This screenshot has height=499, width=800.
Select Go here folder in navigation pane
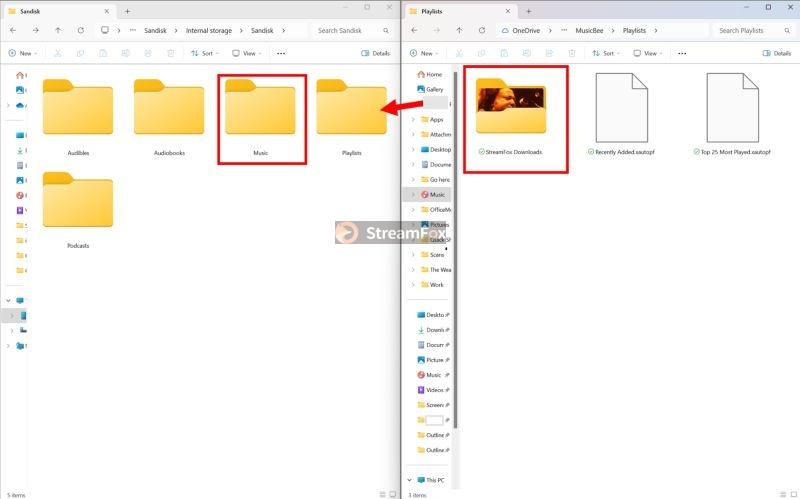point(435,180)
